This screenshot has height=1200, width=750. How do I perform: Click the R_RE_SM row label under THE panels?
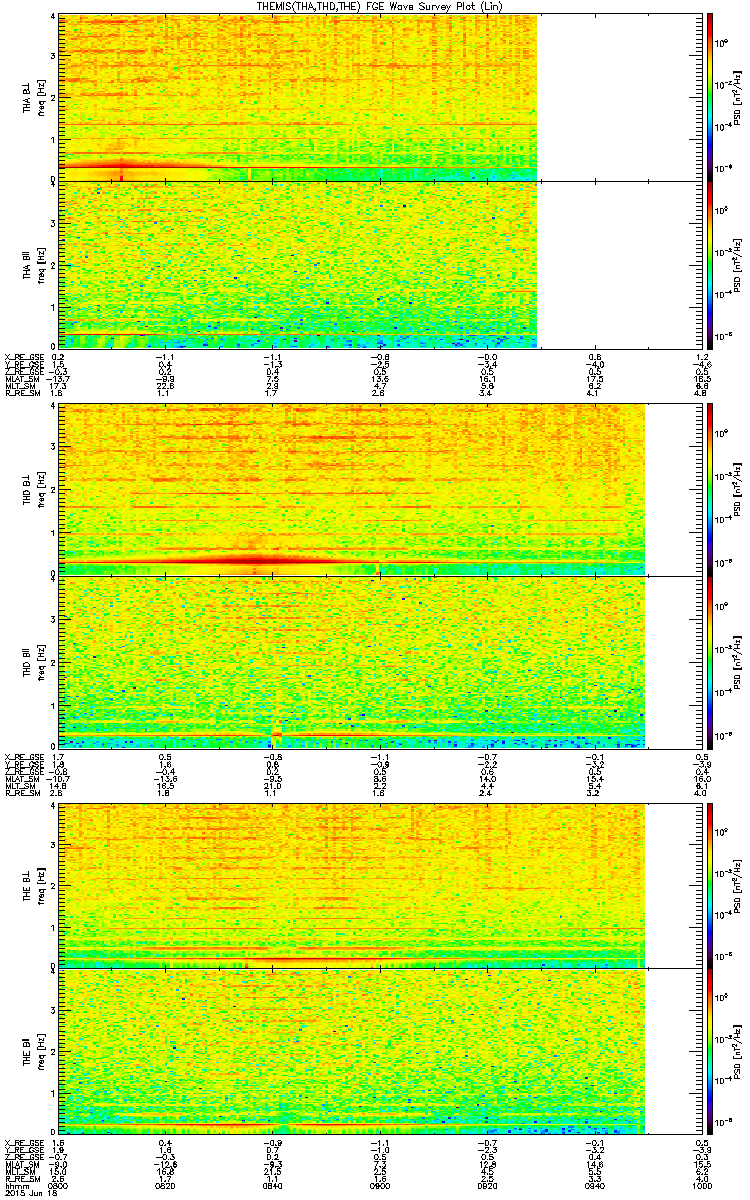[x=22, y=1178]
